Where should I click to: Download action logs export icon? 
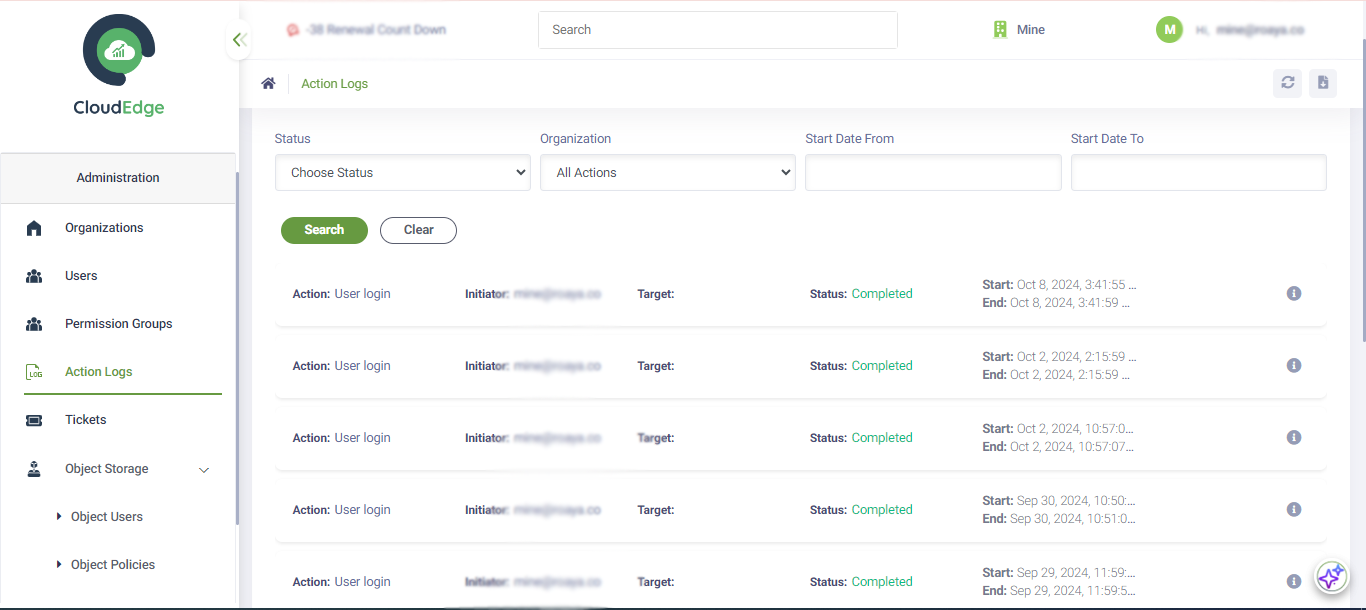1323,83
